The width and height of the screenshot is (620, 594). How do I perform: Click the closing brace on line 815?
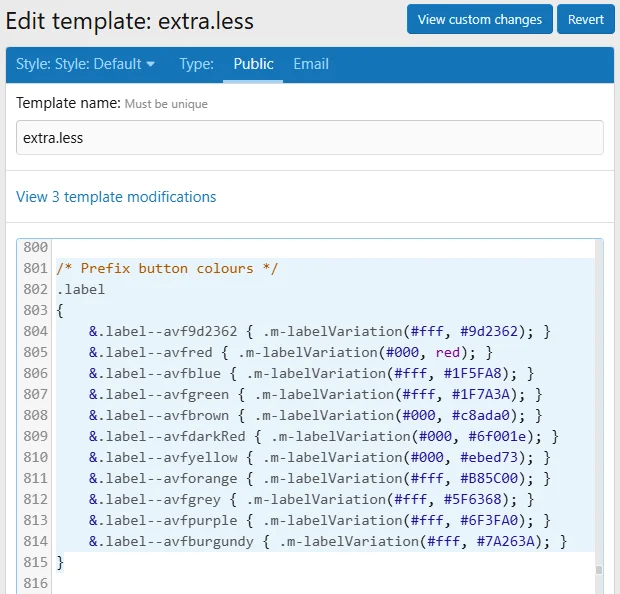(60, 562)
